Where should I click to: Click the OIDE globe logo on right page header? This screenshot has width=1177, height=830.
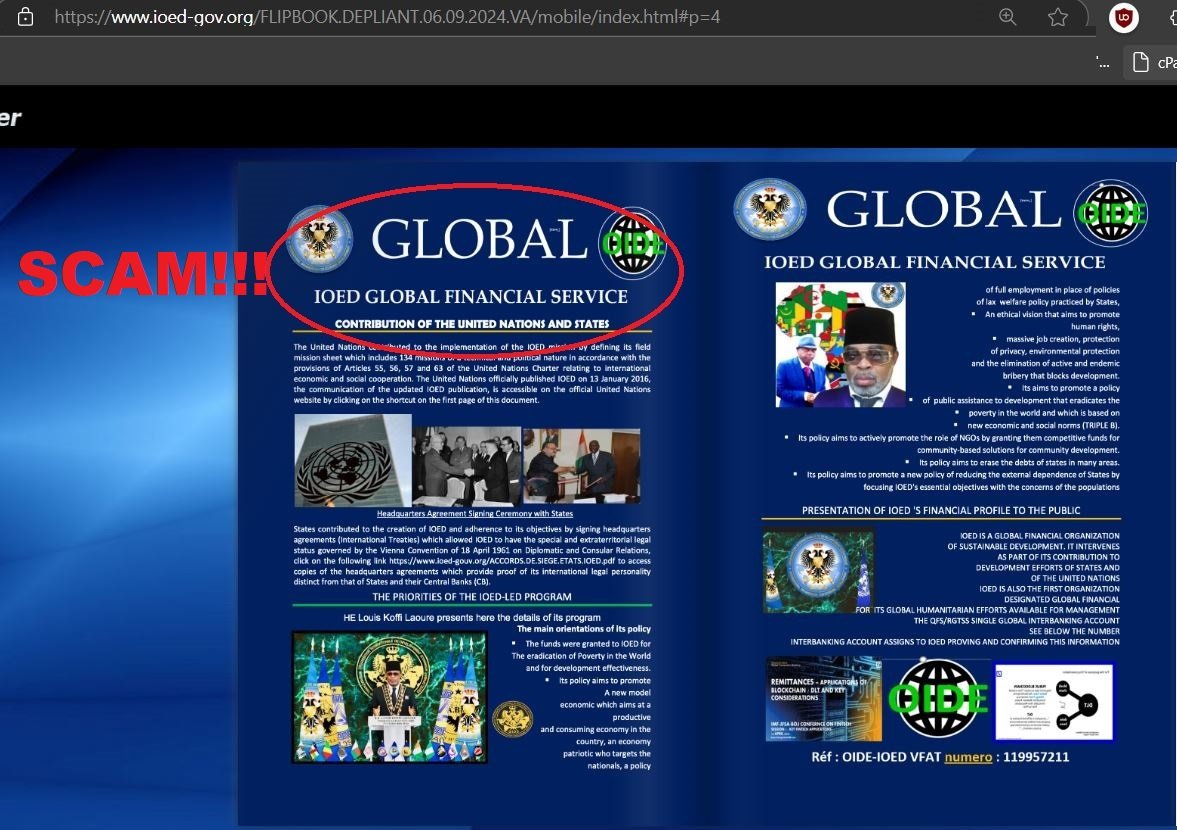point(1110,213)
